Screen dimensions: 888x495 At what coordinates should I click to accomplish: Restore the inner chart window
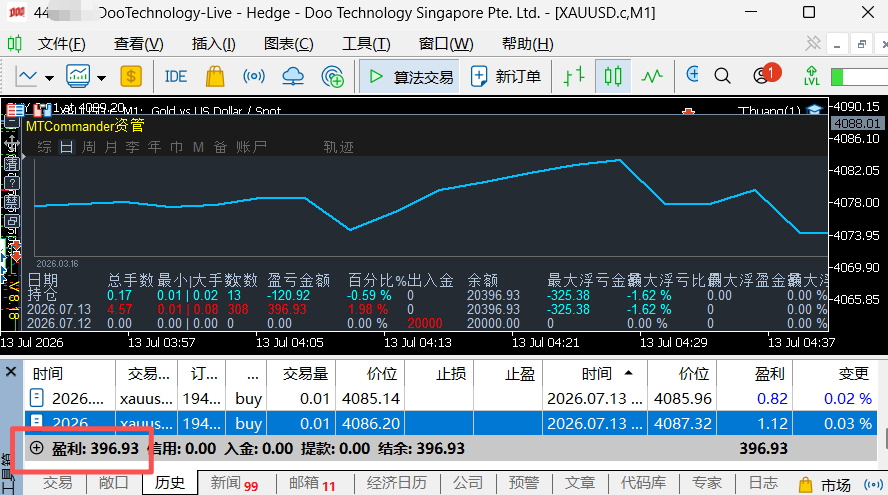(x=862, y=44)
